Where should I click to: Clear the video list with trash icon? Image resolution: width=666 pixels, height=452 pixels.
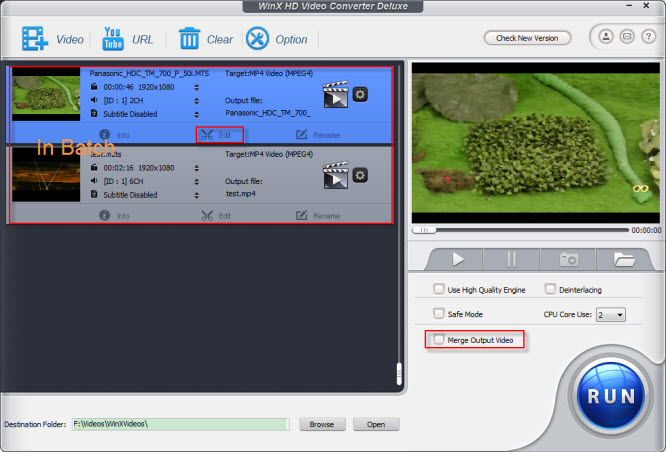[206, 39]
